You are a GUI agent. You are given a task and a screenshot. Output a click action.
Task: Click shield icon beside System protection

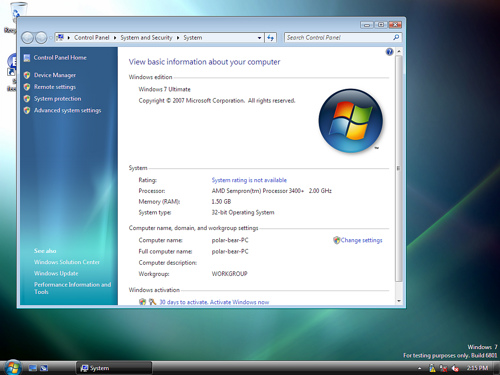click(27, 99)
